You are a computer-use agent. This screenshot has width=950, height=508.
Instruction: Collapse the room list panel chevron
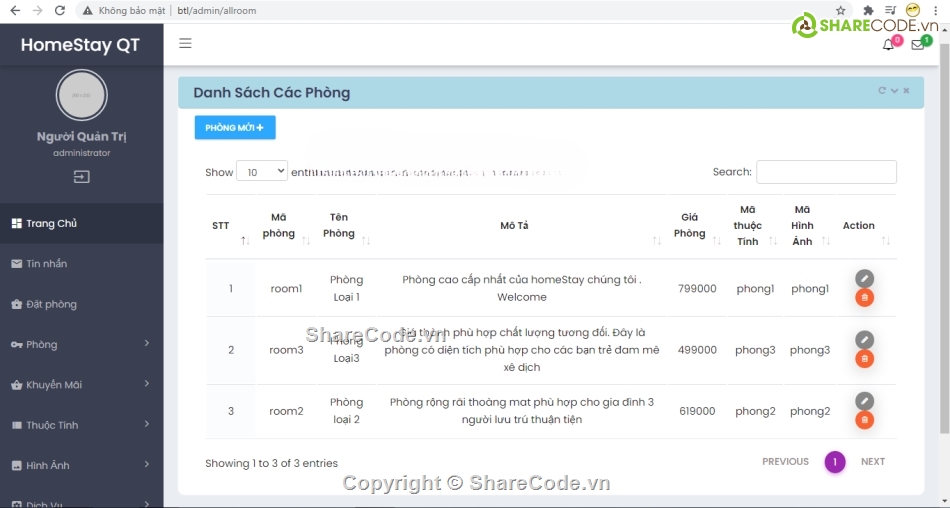pyautogui.click(x=894, y=91)
